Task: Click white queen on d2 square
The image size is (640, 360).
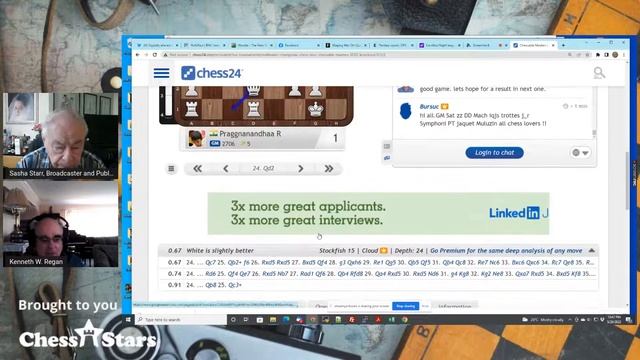Action: tap(253, 91)
